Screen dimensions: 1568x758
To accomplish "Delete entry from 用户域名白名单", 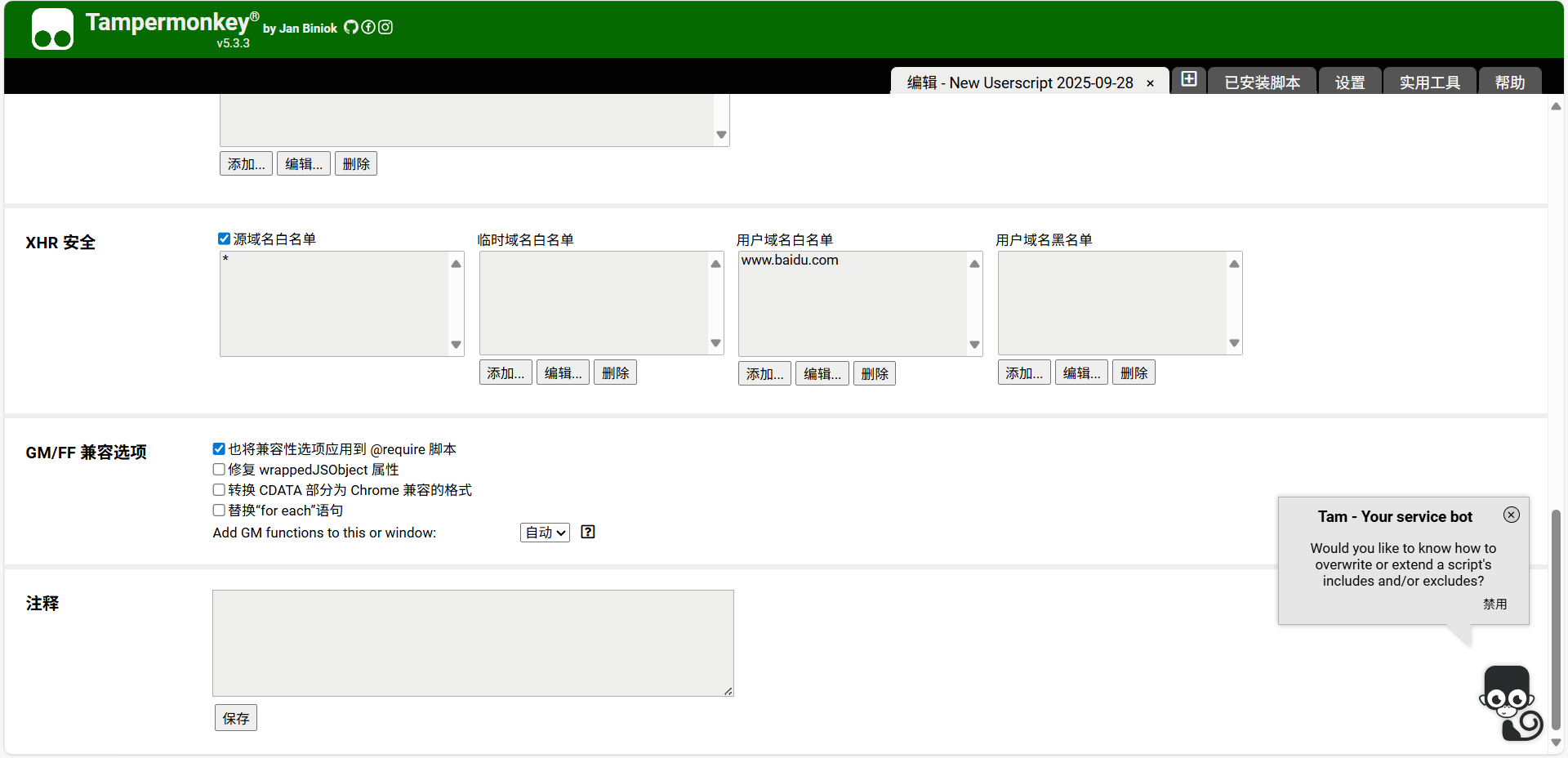I will tap(875, 373).
